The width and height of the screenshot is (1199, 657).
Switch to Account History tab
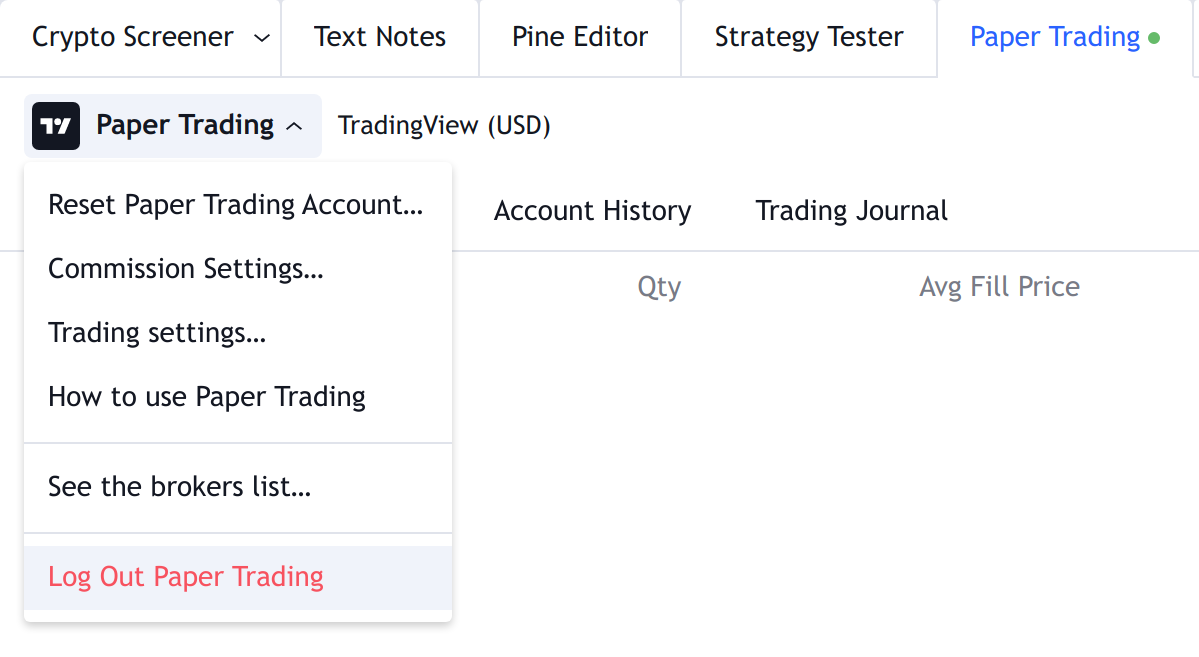click(x=593, y=211)
